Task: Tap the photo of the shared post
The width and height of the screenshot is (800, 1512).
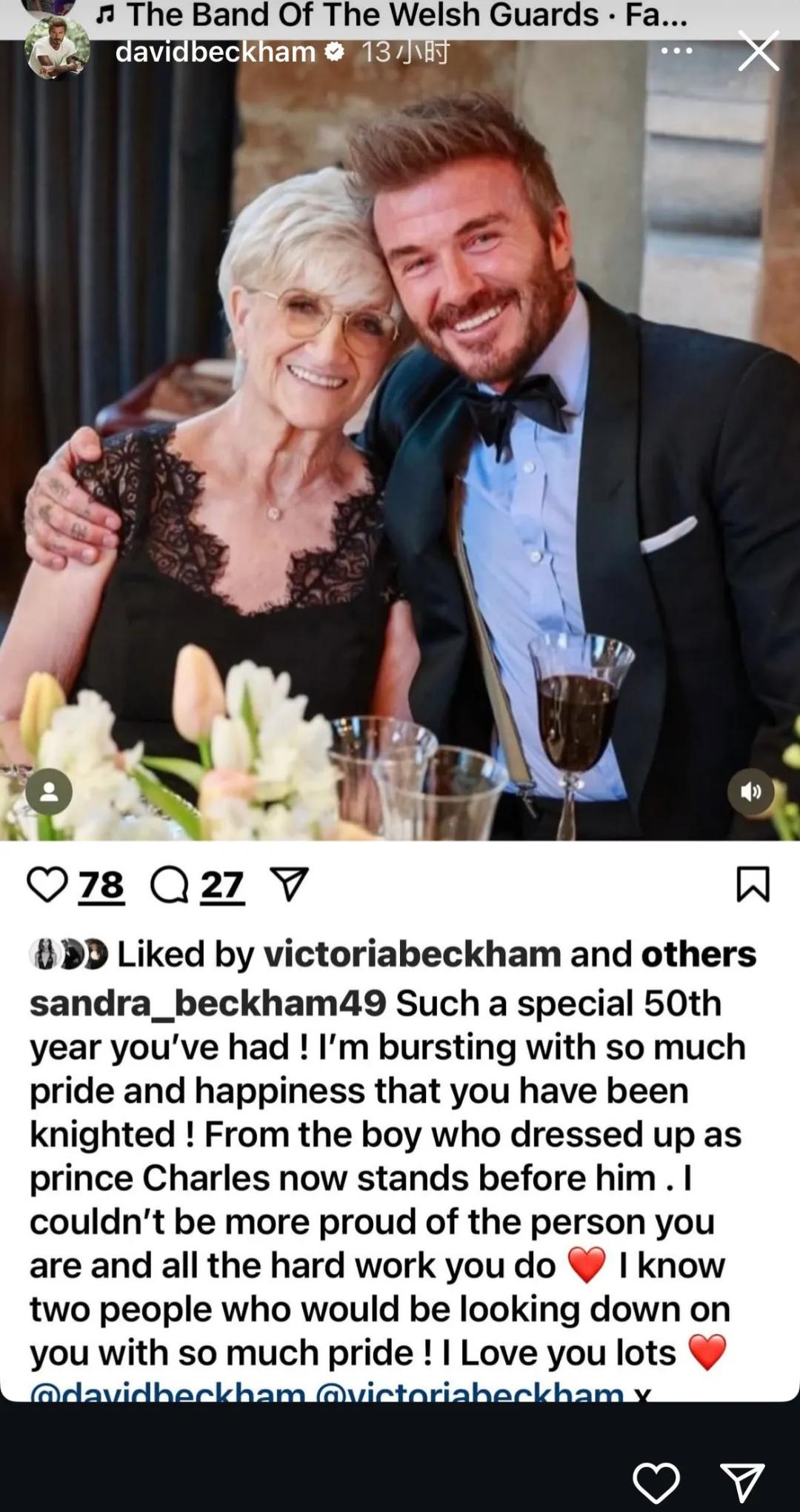Action: tap(400, 440)
